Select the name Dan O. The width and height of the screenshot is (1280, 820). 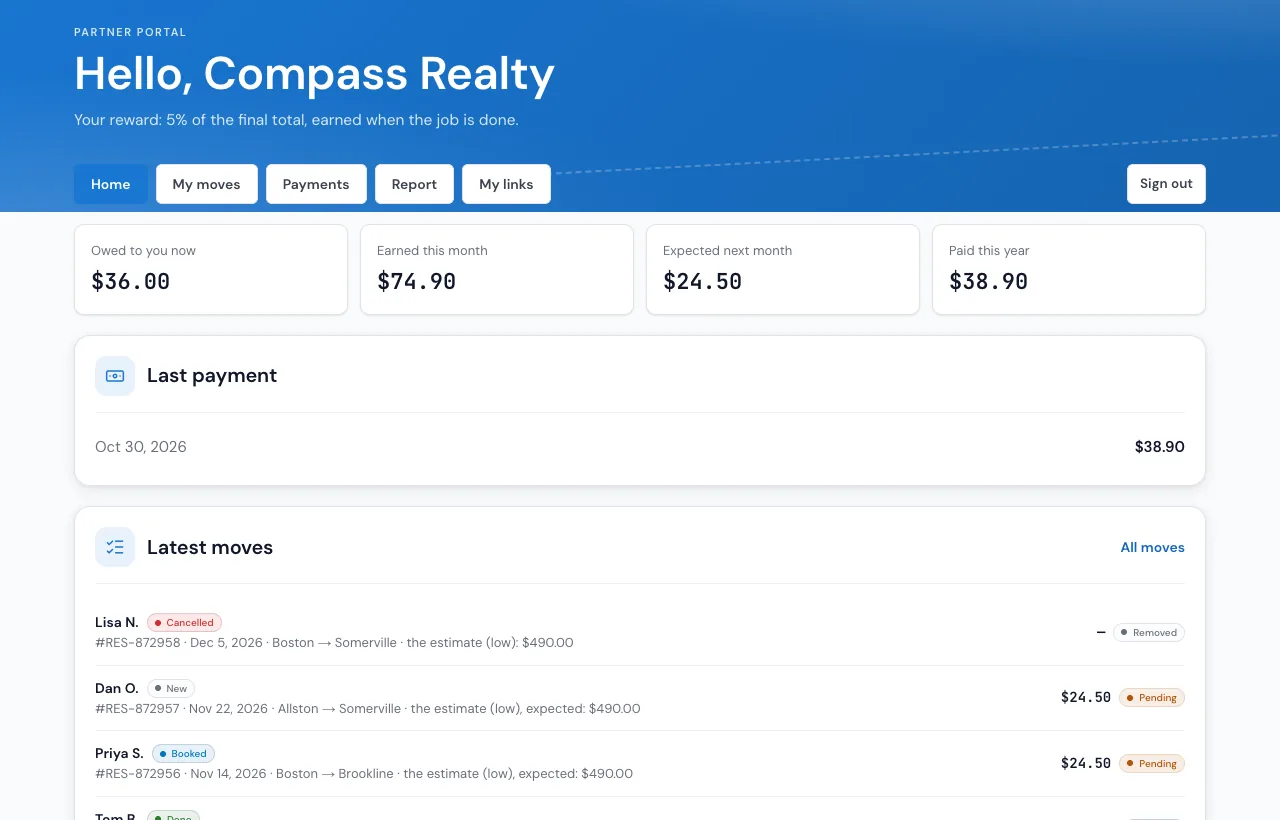coord(117,689)
